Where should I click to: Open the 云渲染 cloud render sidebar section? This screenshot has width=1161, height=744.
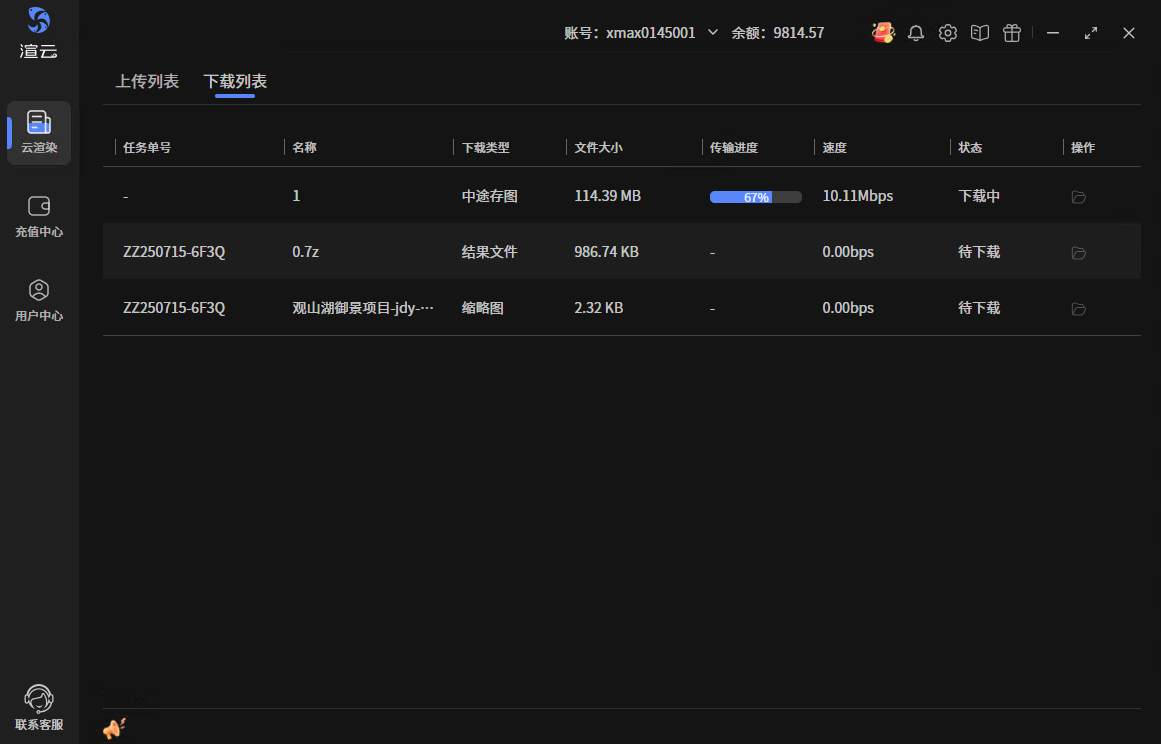point(39,132)
